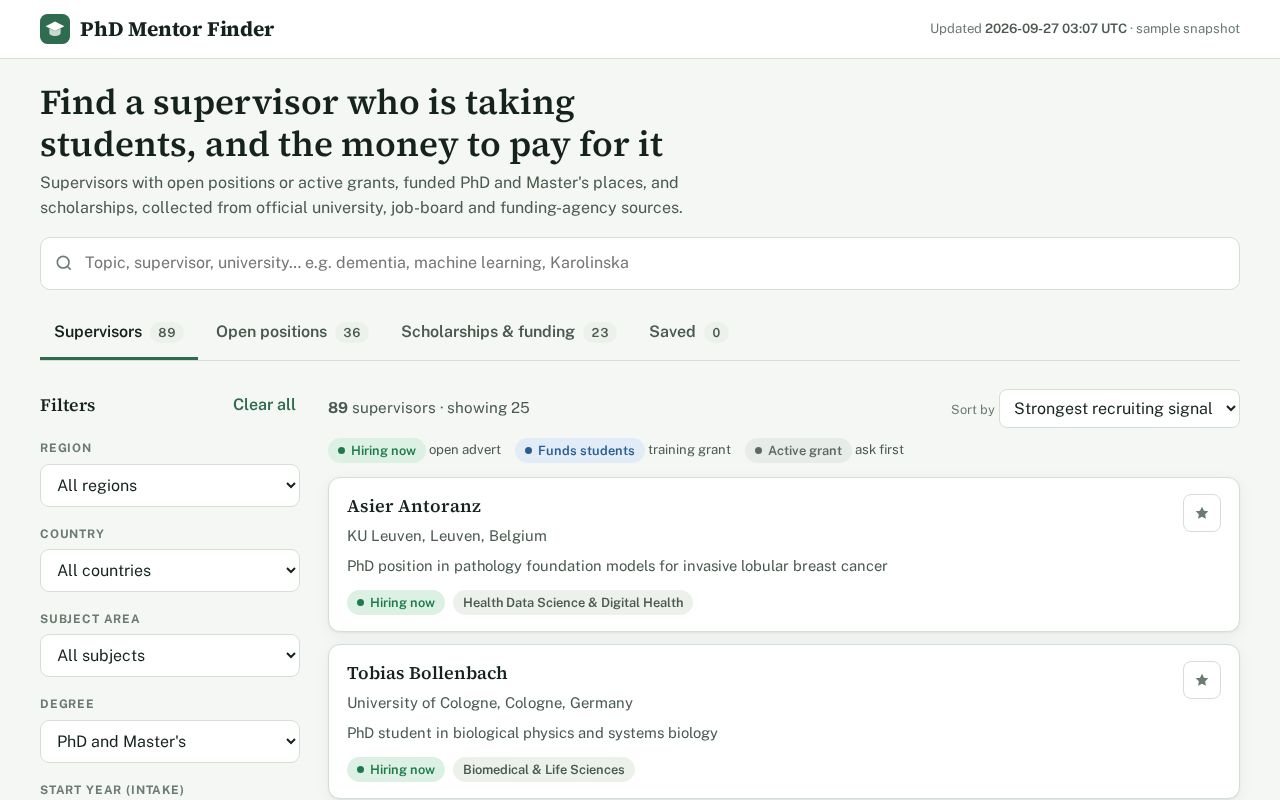This screenshot has width=1280, height=800.
Task: Click the Updated 2026-09-27 timestamp text
Action: pyautogui.click(x=1085, y=29)
